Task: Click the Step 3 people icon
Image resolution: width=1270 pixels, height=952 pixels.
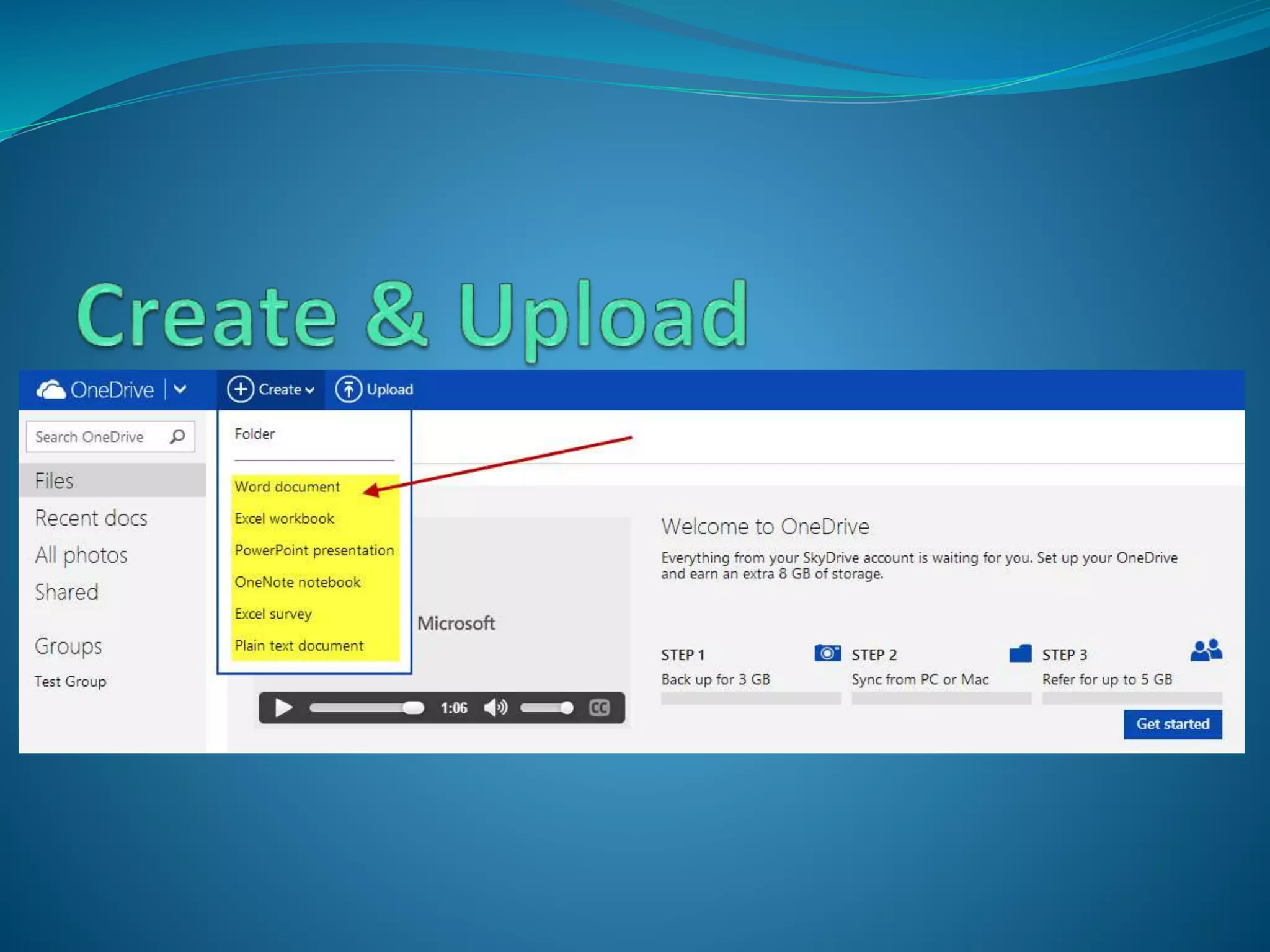Action: coord(1206,651)
